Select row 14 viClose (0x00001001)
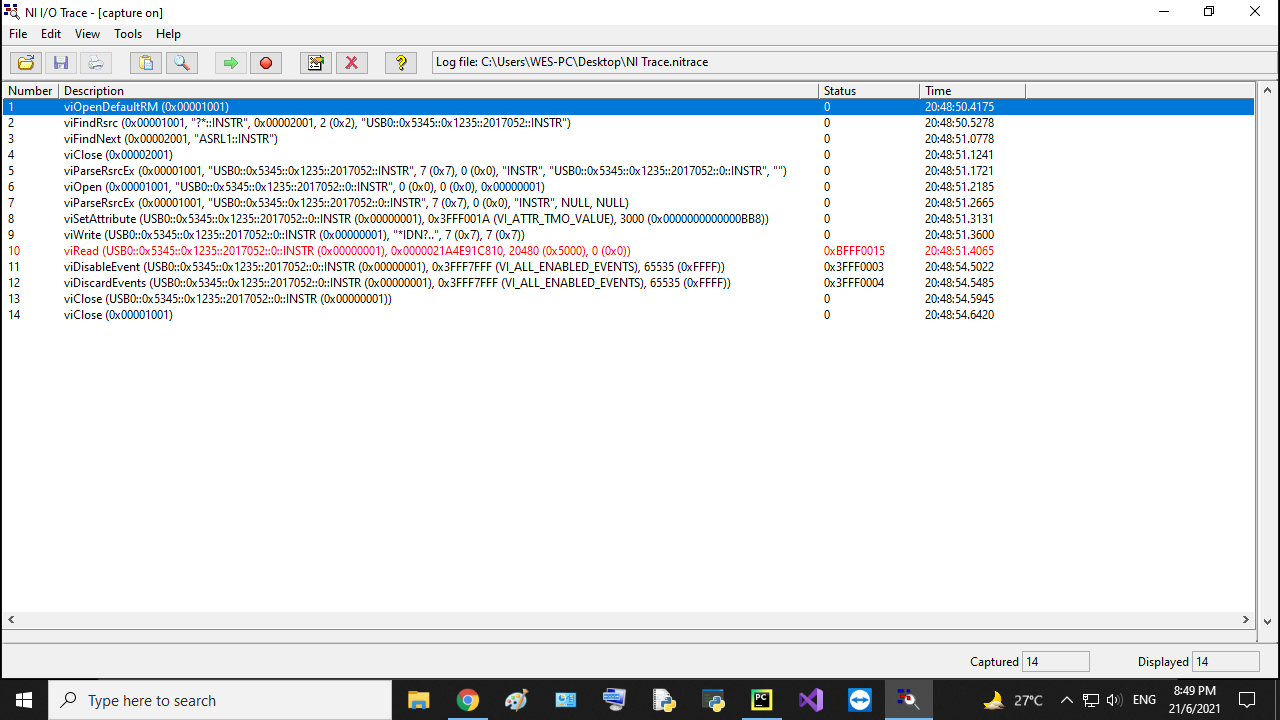 click(x=628, y=315)
